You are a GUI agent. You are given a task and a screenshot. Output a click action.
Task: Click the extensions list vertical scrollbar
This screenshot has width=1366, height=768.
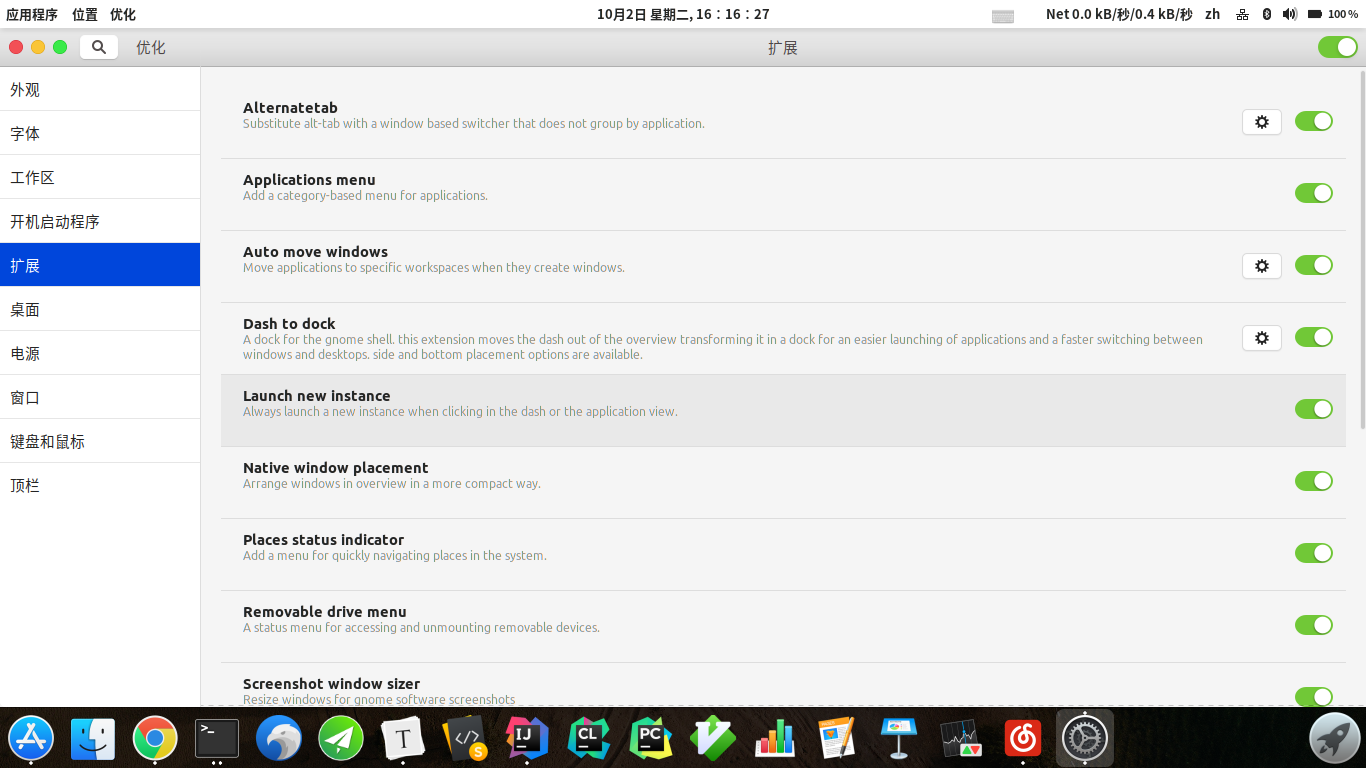click(x=1361, y=250)
